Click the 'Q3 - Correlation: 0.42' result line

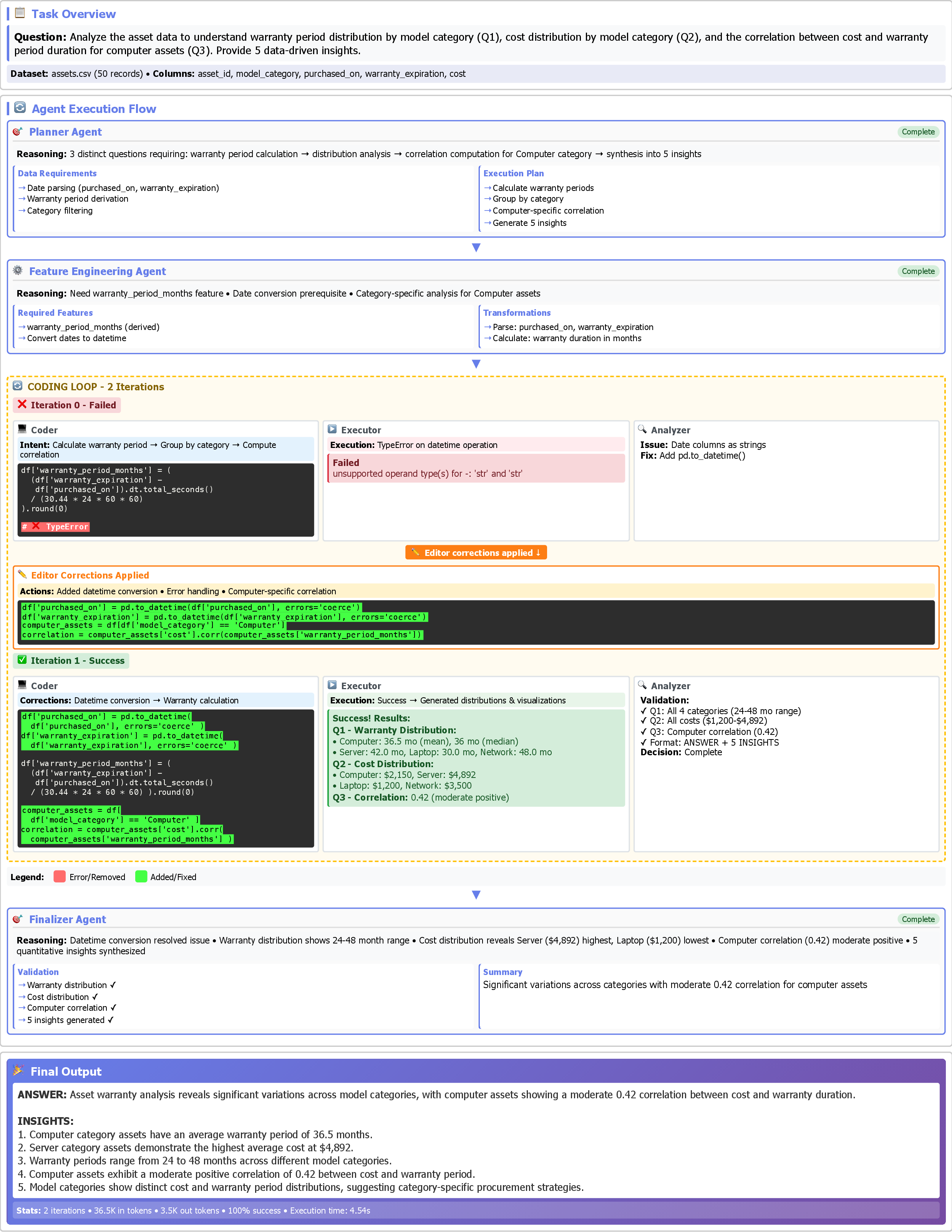pyautogui.click(x=421, y=797)
